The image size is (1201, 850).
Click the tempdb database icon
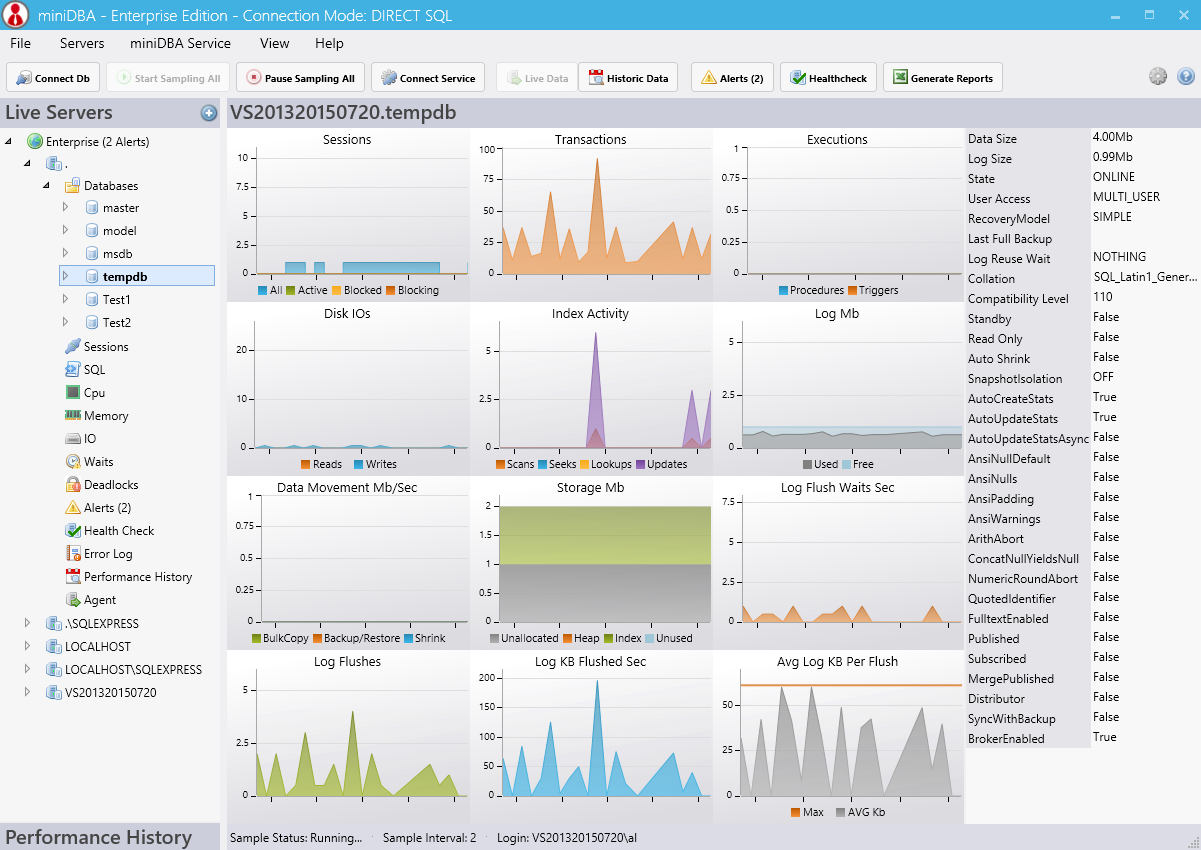[x=91, y=276]
